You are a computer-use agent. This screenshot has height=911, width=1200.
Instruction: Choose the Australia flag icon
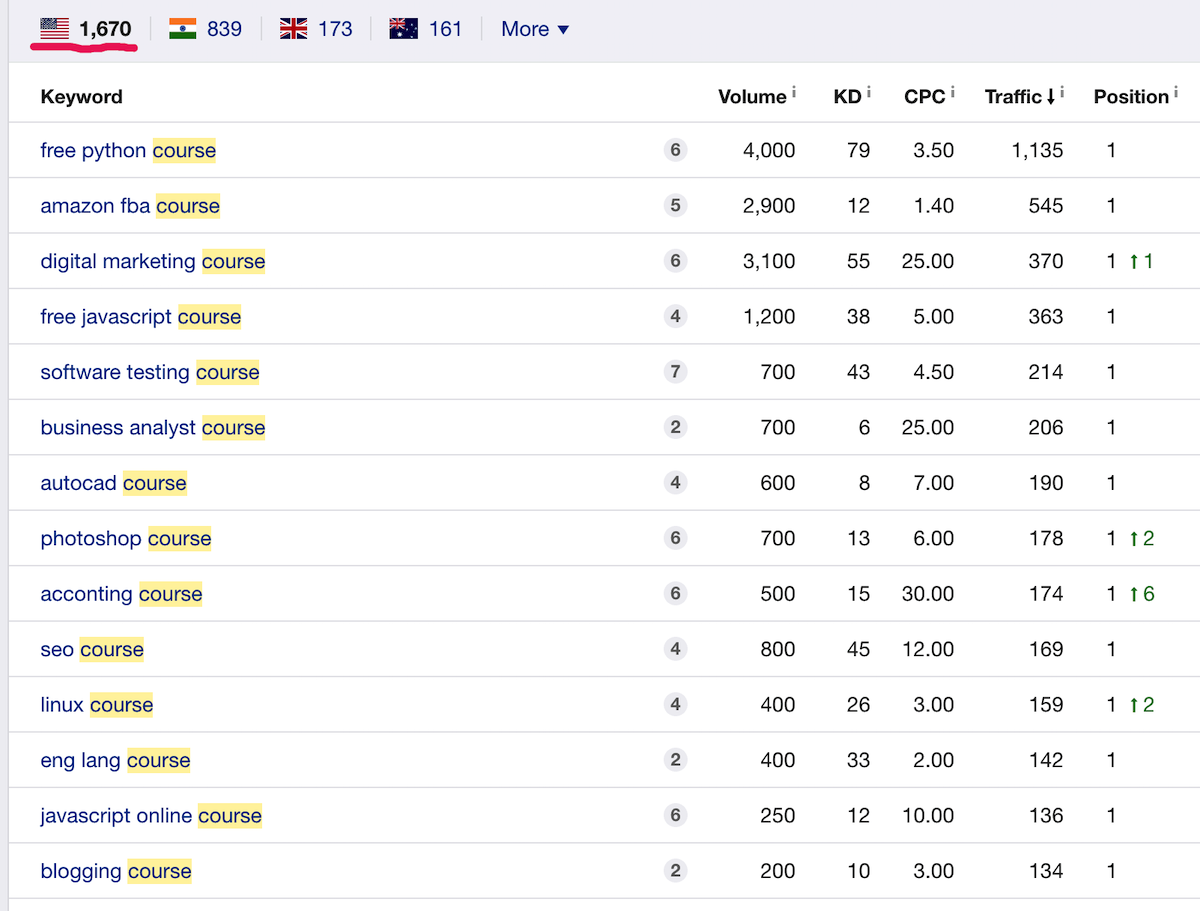403,29
